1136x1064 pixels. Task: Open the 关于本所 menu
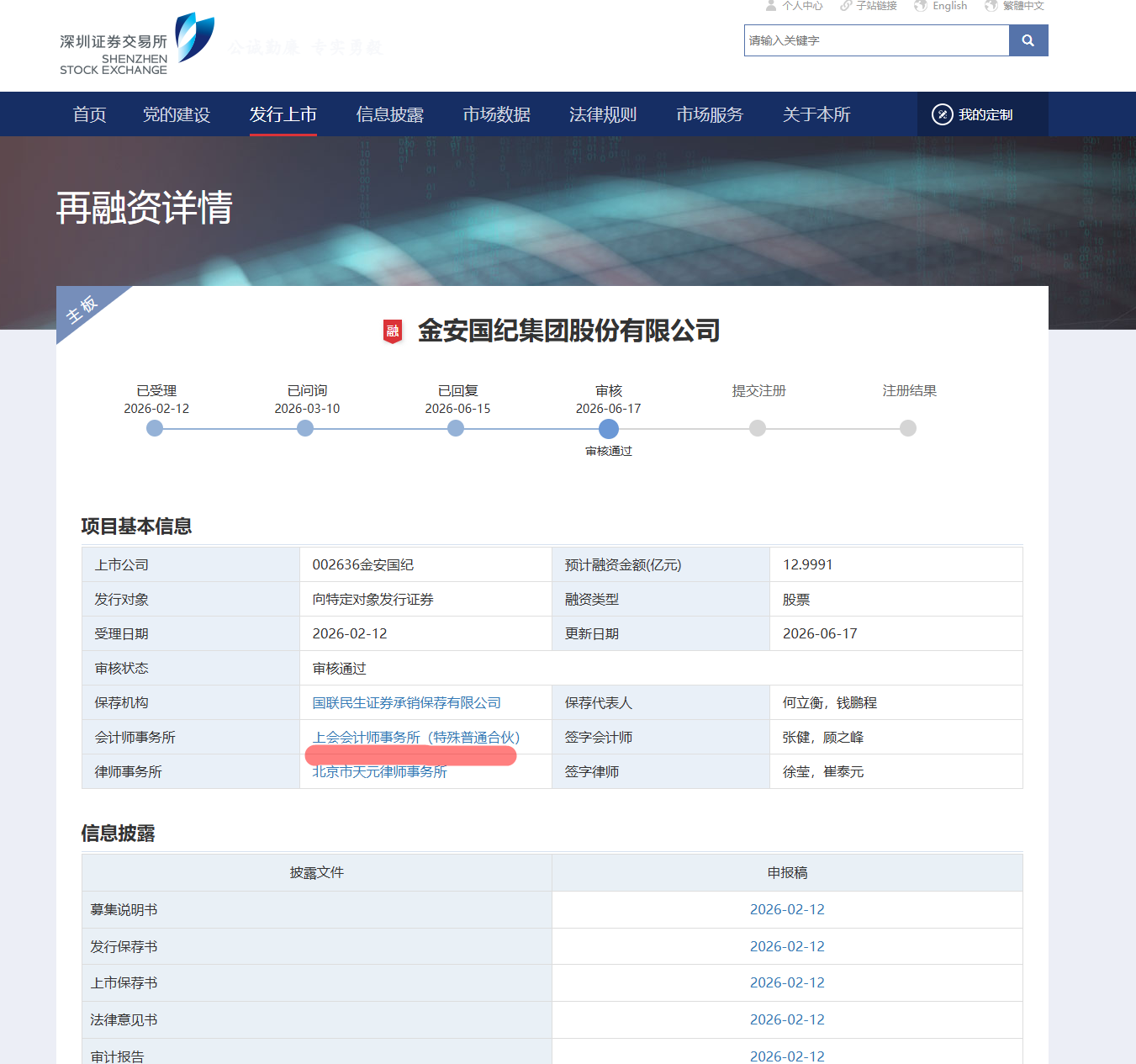(x=816, y=114)
